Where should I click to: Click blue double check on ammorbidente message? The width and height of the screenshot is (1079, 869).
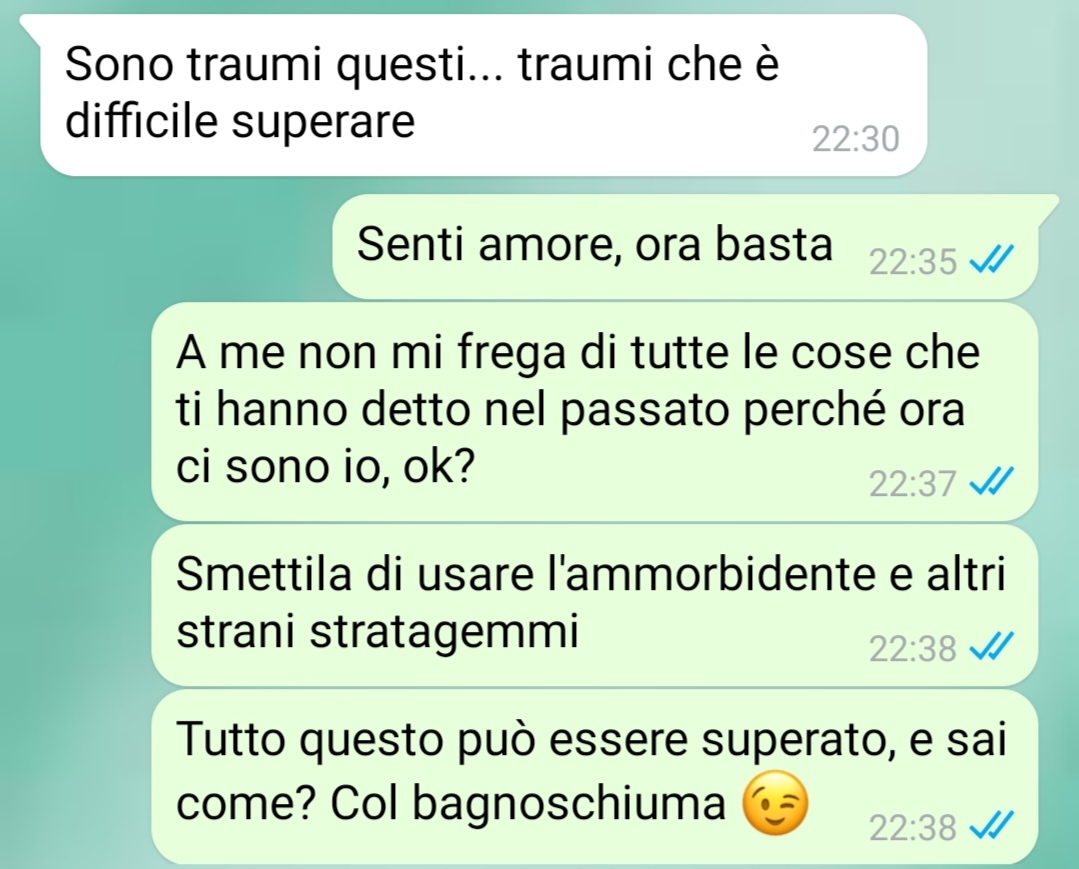[992, 647]
